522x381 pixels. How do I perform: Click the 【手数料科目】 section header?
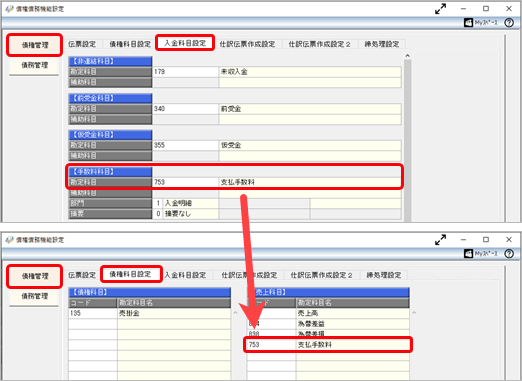[110, 172]
